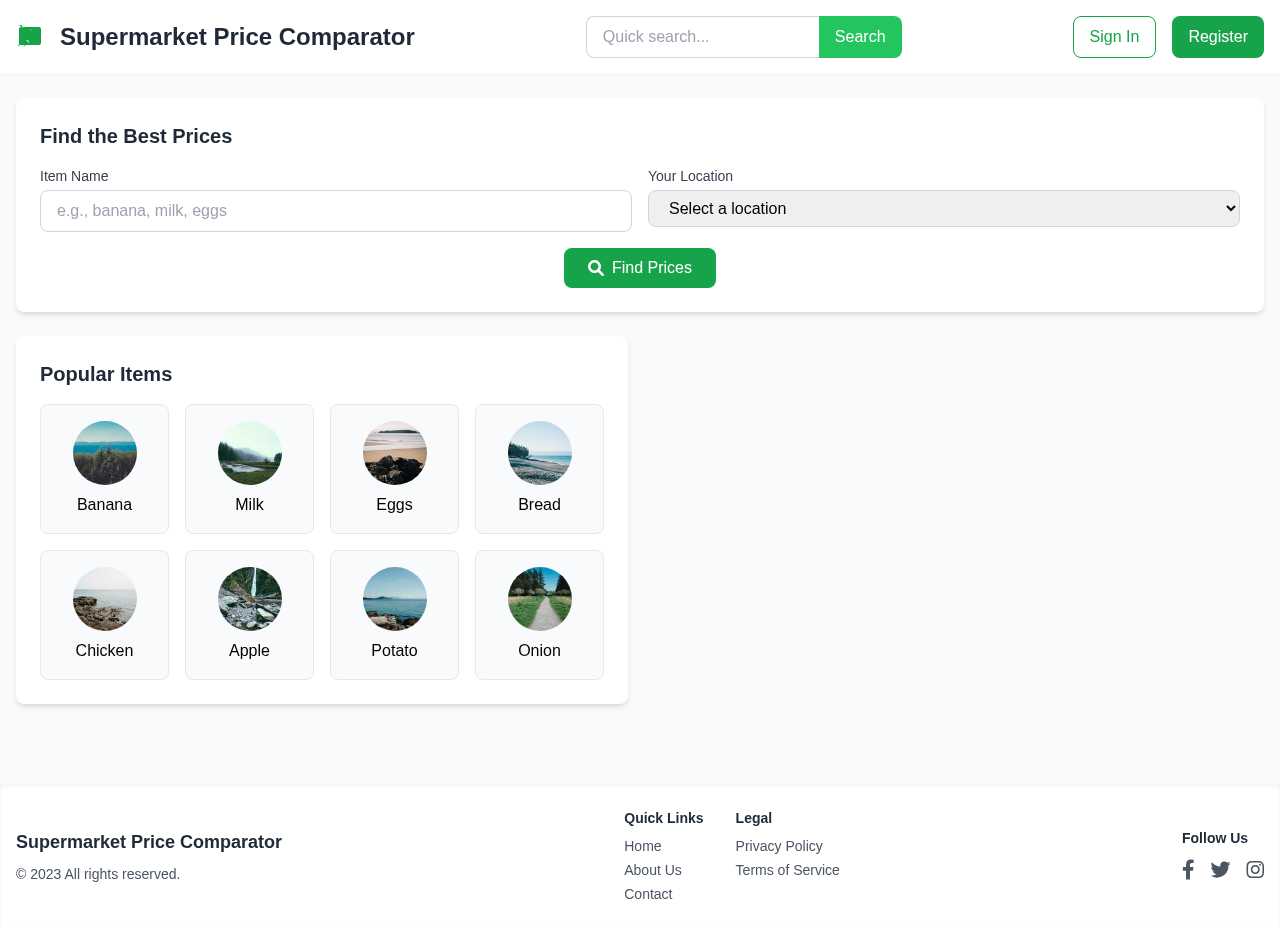Open Twitter page via footer icon

click(x=1219, y=868)
